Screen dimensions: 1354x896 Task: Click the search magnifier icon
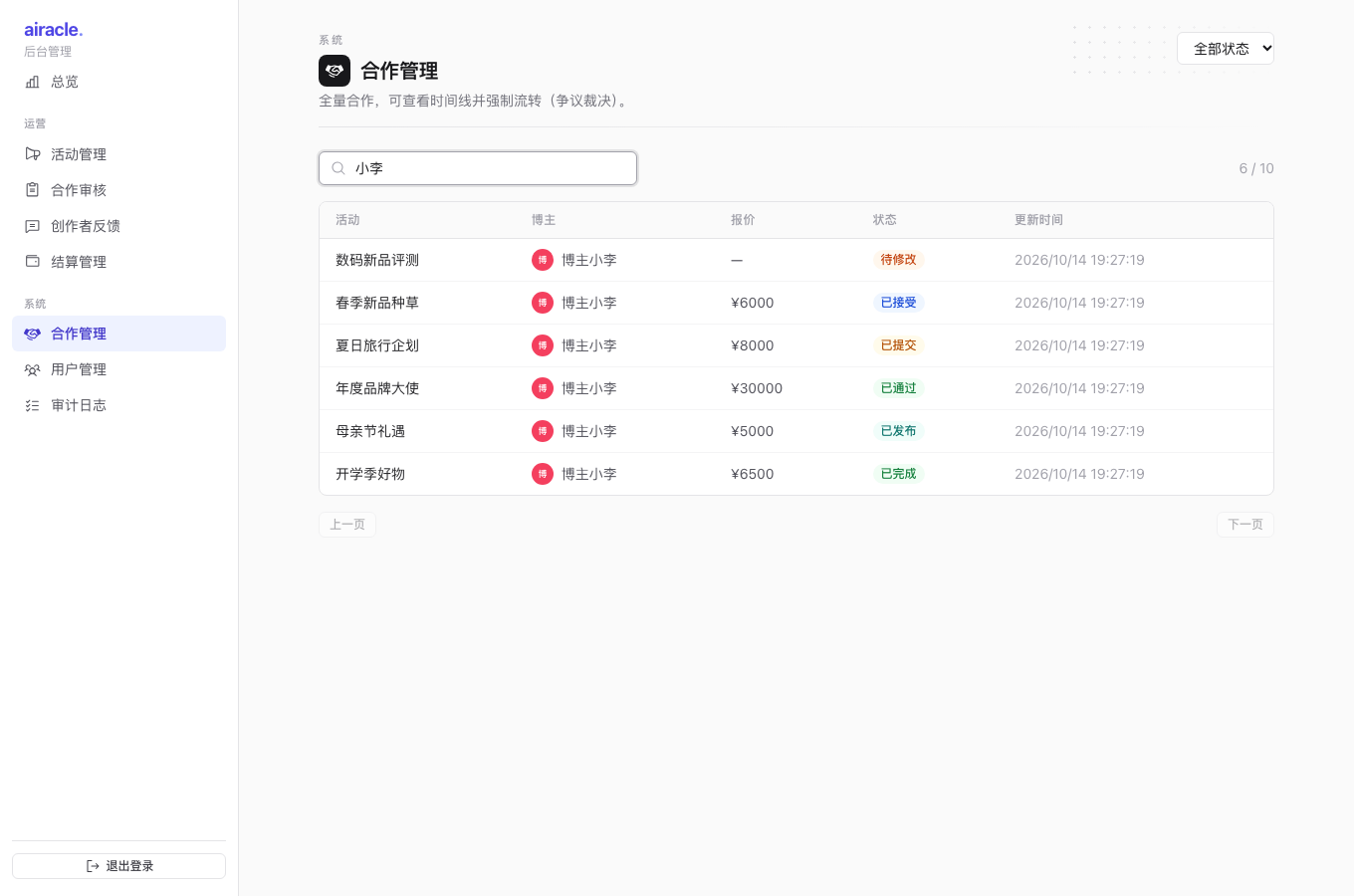click(x=338, y=168)
